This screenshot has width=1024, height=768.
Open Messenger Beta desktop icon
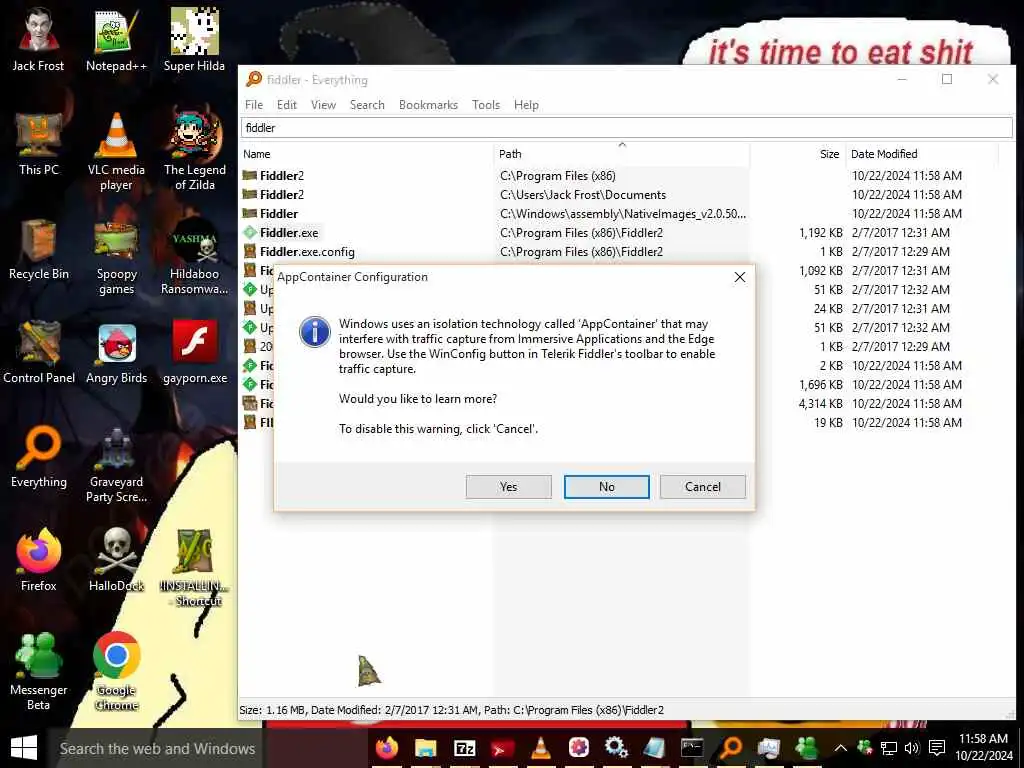[x=39, y=669]
